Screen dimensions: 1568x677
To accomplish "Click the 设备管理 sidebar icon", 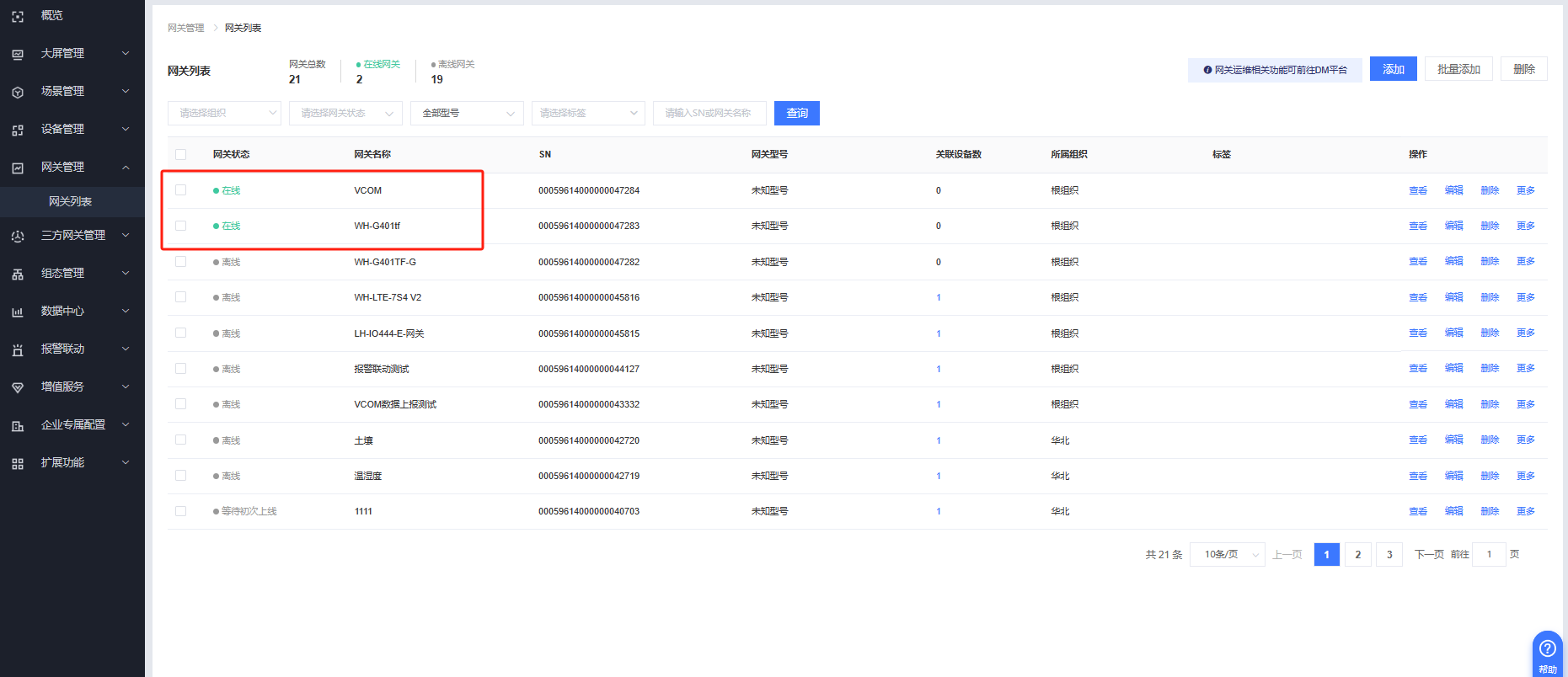I will [18, 130].
